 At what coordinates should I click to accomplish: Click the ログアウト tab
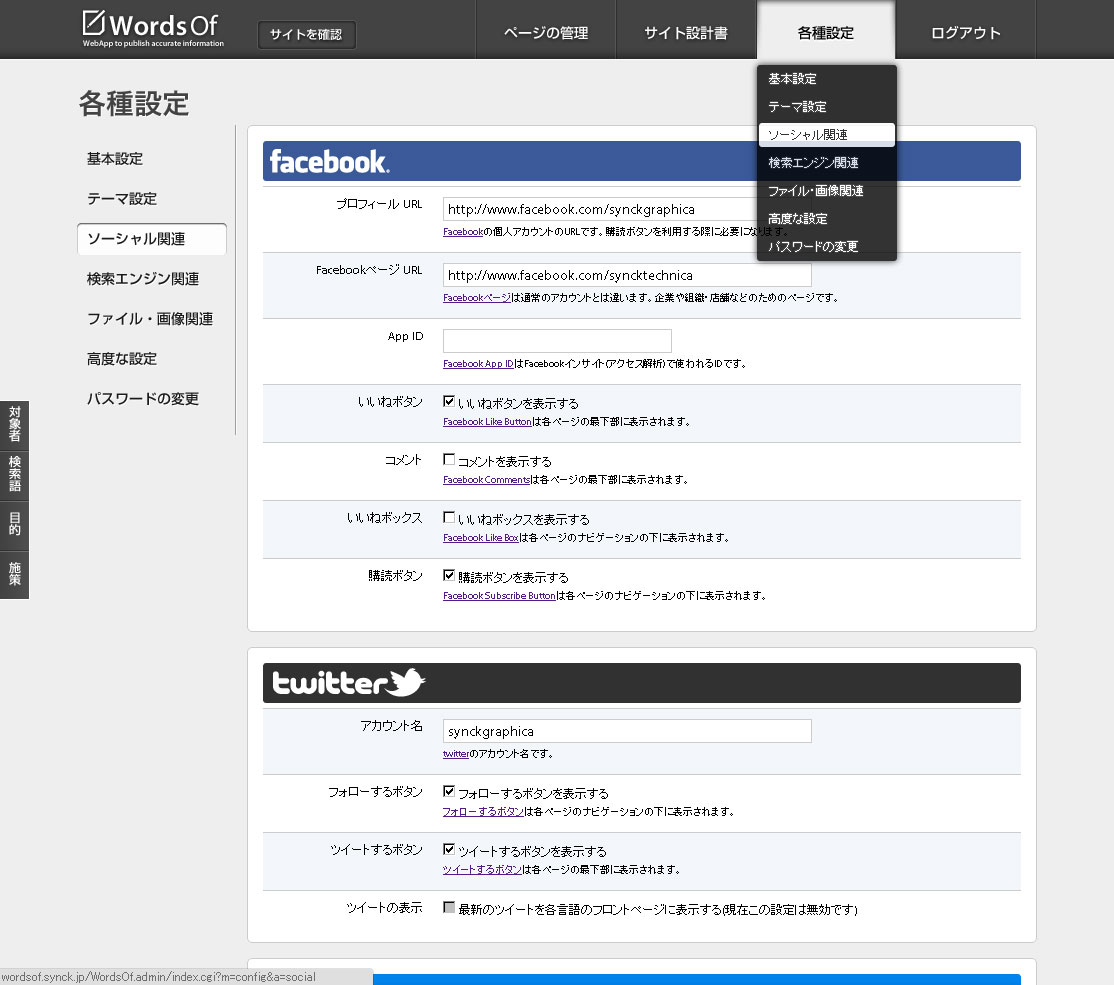[x=966, y=33]
